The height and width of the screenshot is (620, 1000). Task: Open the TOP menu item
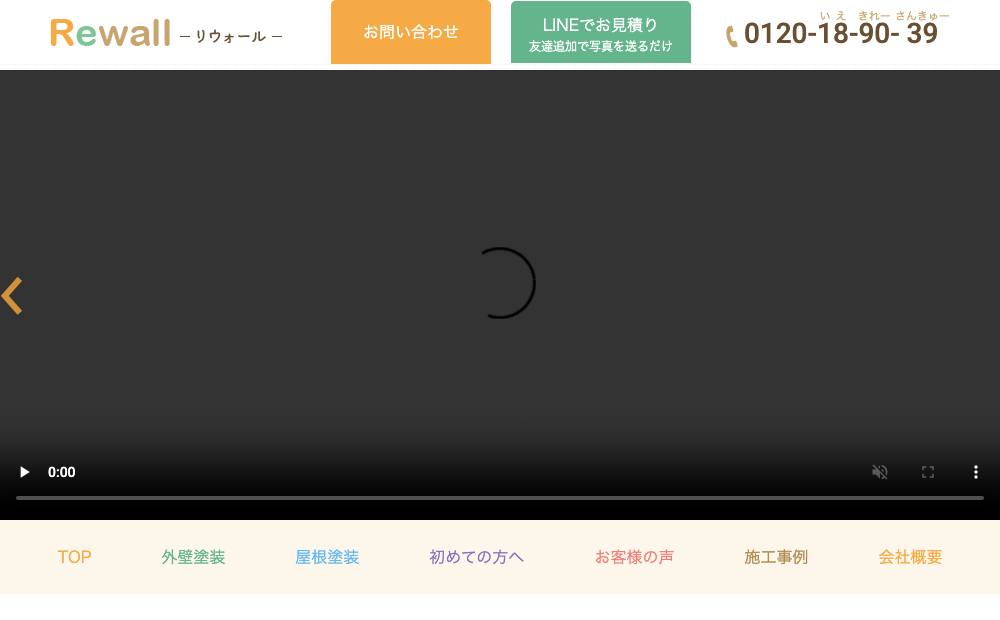[x=75, y=557]
